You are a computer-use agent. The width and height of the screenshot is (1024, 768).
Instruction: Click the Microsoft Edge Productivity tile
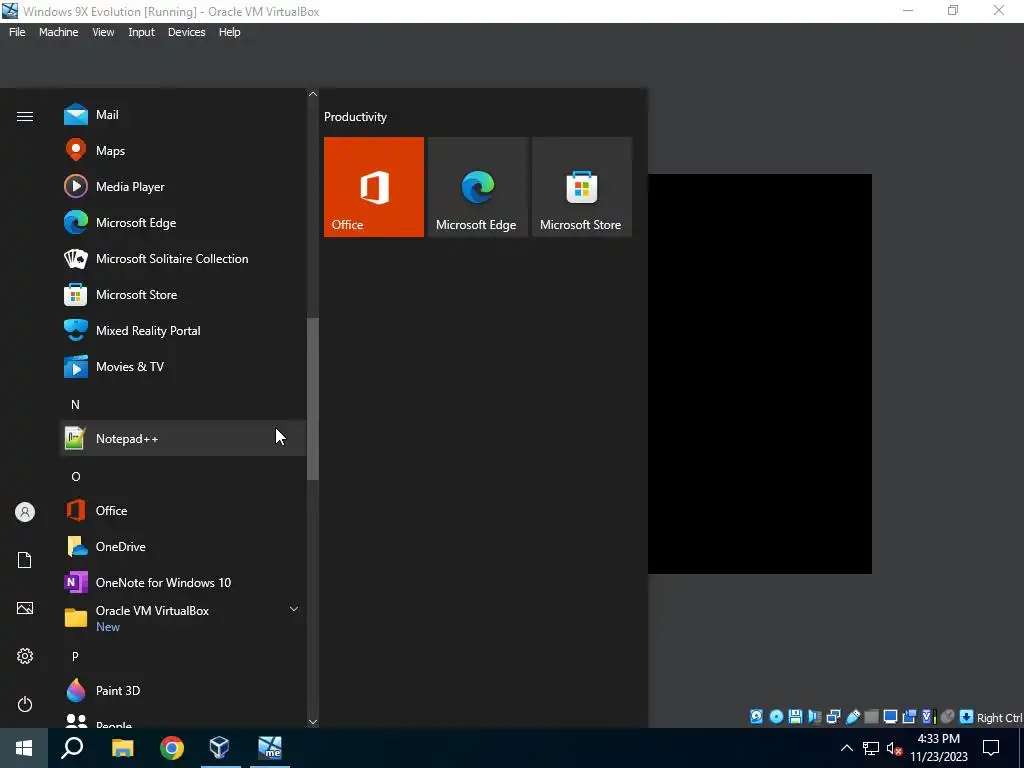coord(477,187)
